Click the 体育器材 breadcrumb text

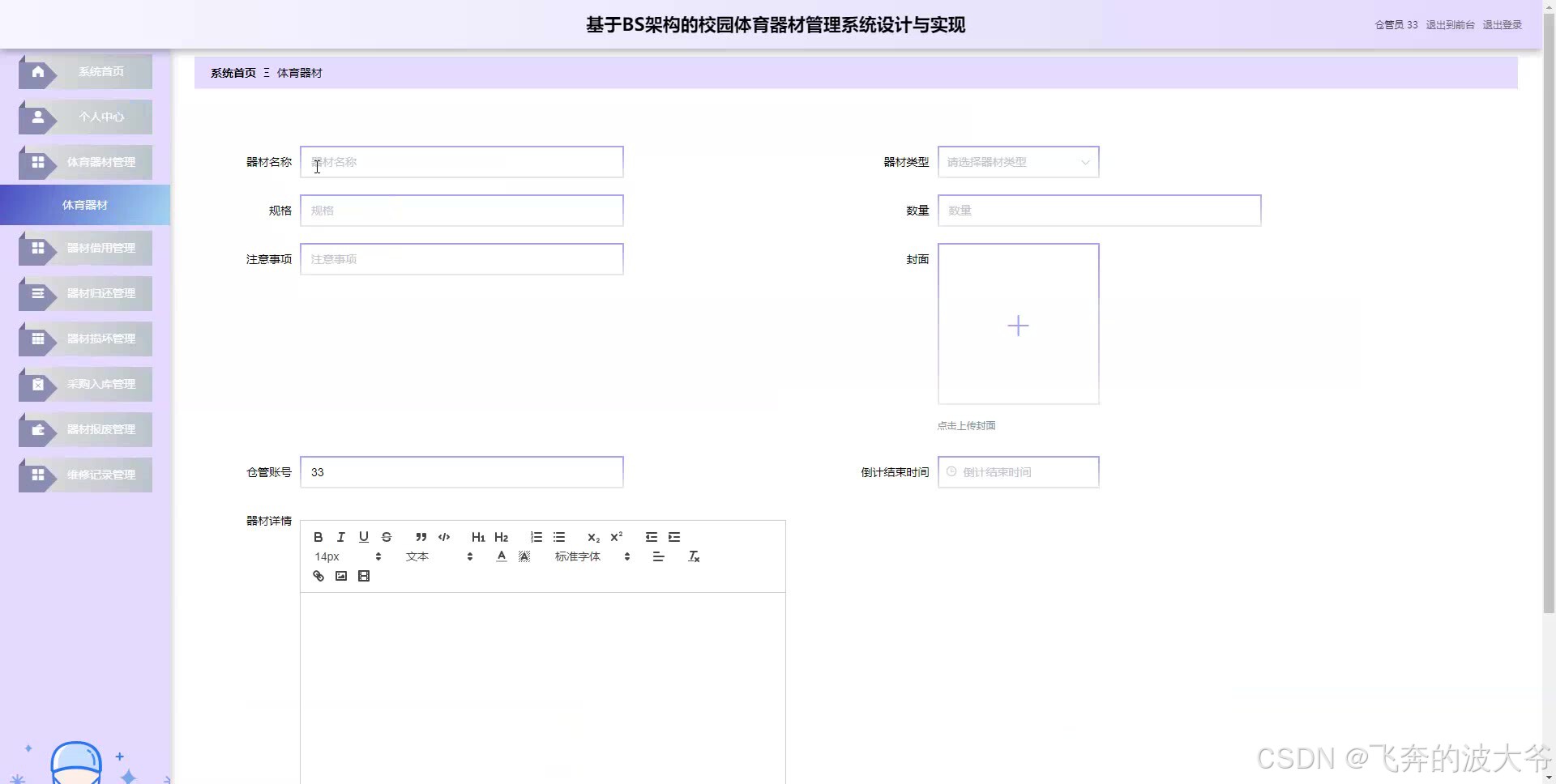coord(300,73)
